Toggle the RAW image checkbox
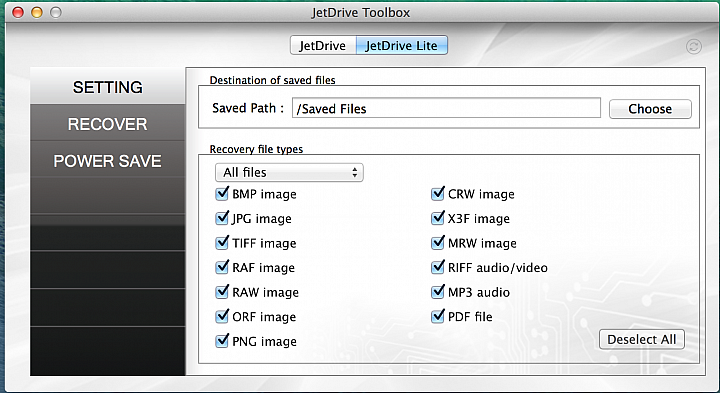The width and height of the screenshot is (720, 393). 222,292
